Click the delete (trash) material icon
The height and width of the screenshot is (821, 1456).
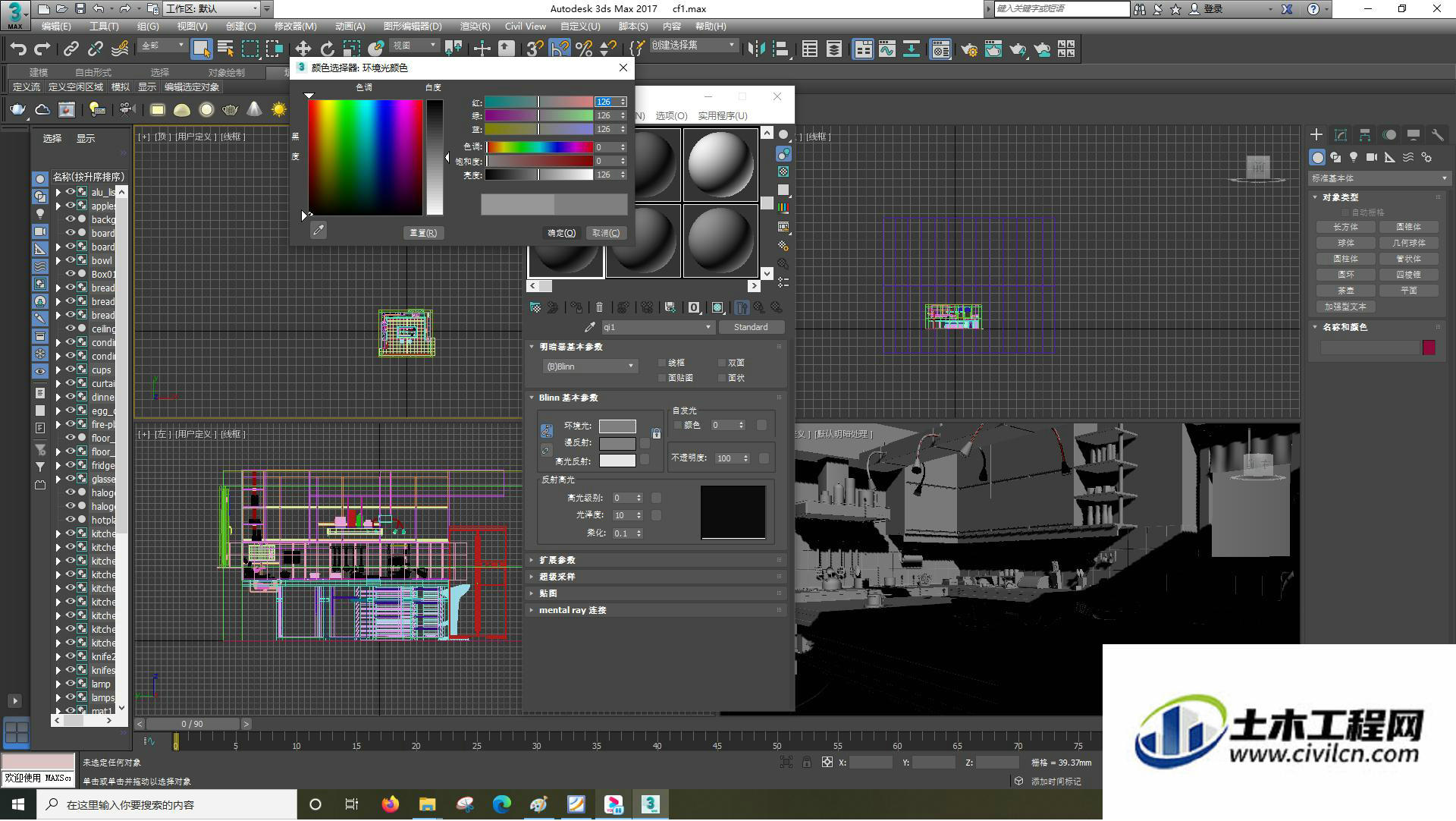599,307
